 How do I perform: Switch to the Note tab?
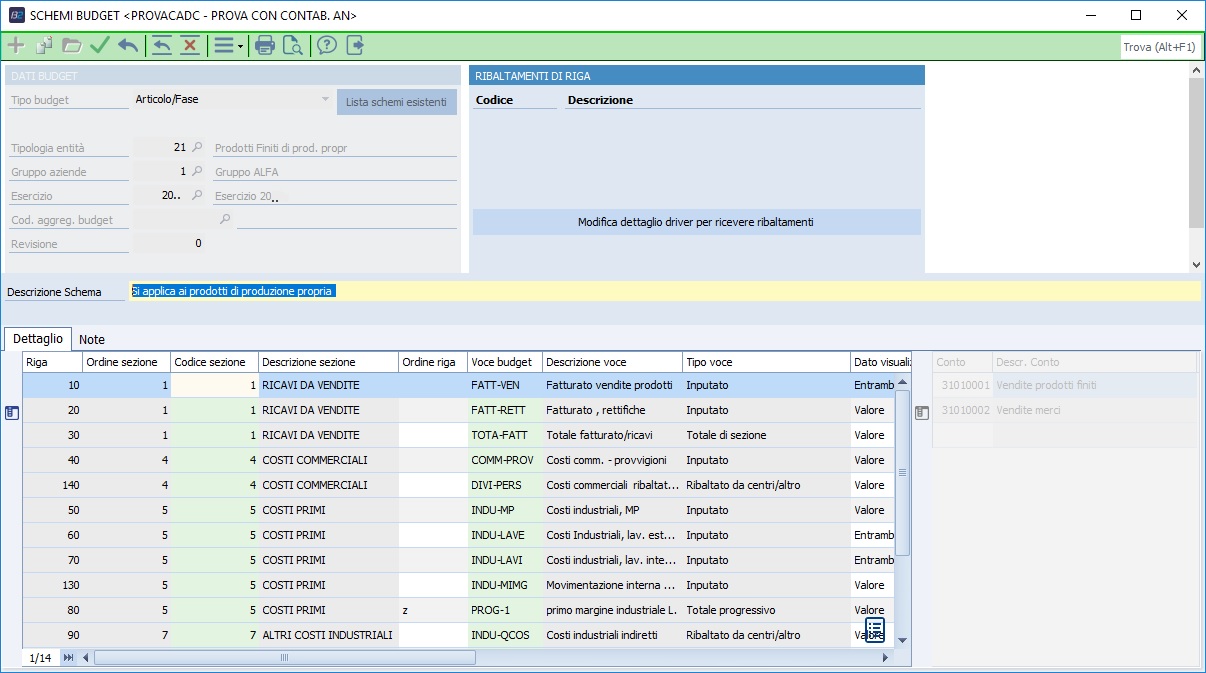pyautogui.click(x=92, y=339)
